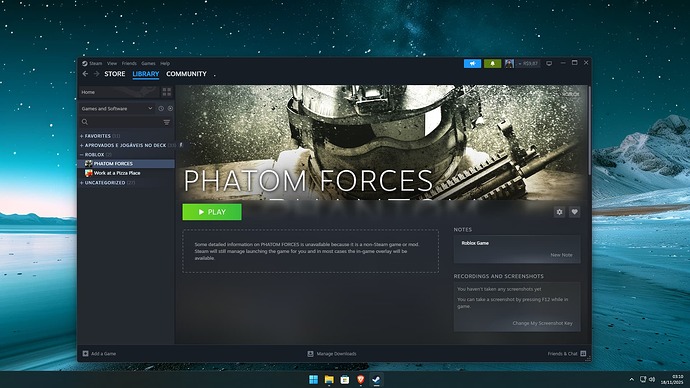Click the Manage Downloads tray icon
The height and width of the screenshot is (388, 690).
(x=310, y=354)
